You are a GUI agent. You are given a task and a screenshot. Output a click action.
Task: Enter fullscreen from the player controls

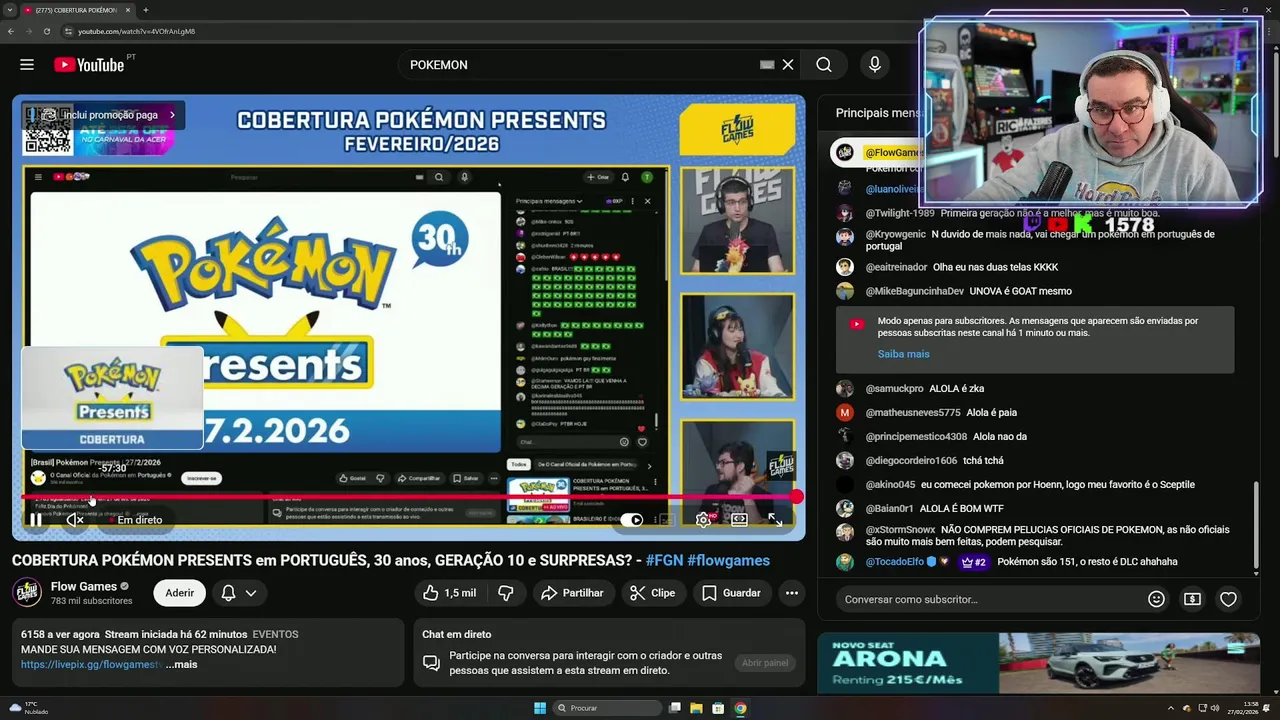(775, 520)
